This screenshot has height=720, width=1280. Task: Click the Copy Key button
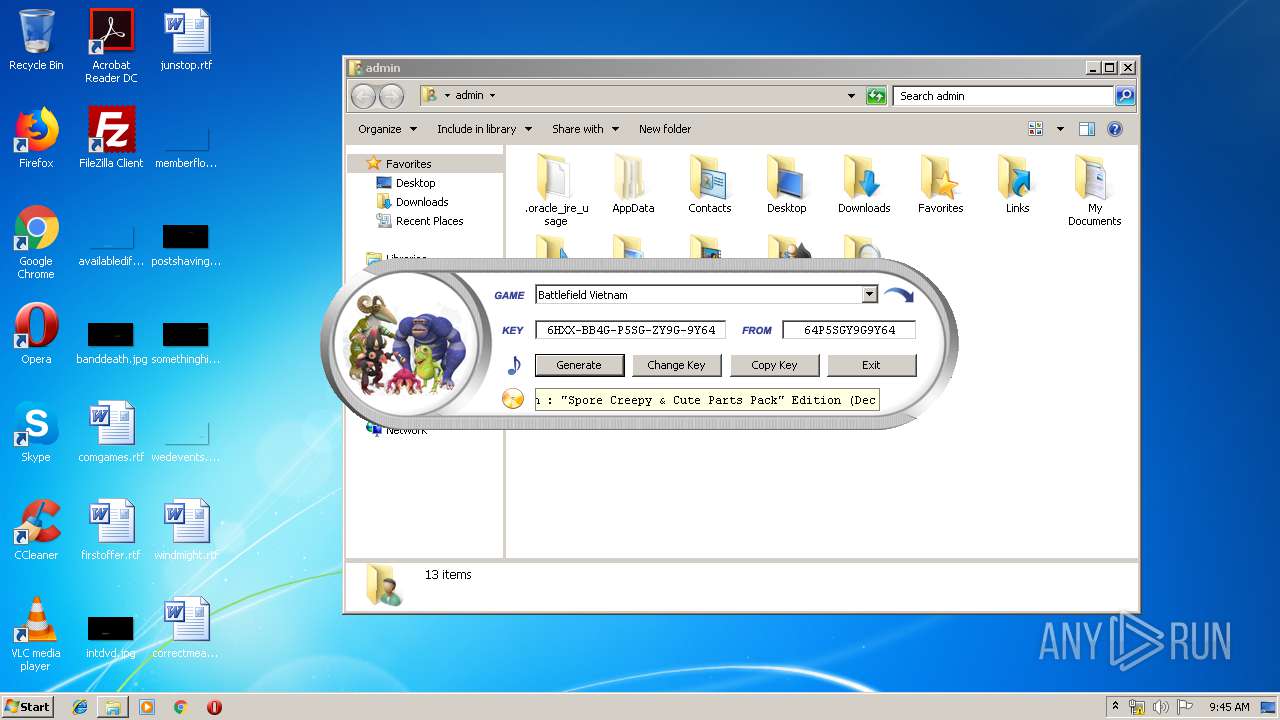tap(774, 365)
